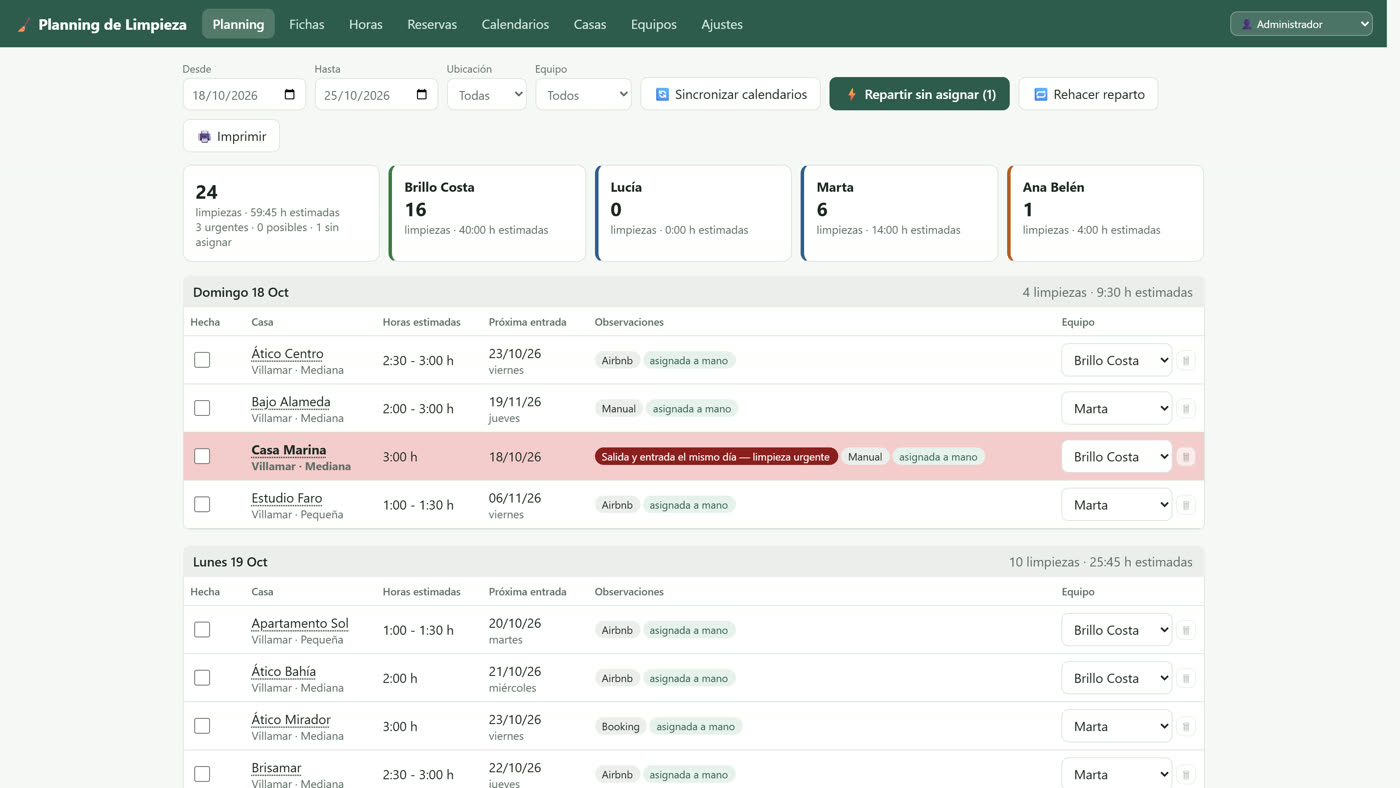Screen dimensions: 1400x788
Task: Delete the Ático Bahía row with its trash icon
Action: pyautogui.click(x=1186, y=678)
